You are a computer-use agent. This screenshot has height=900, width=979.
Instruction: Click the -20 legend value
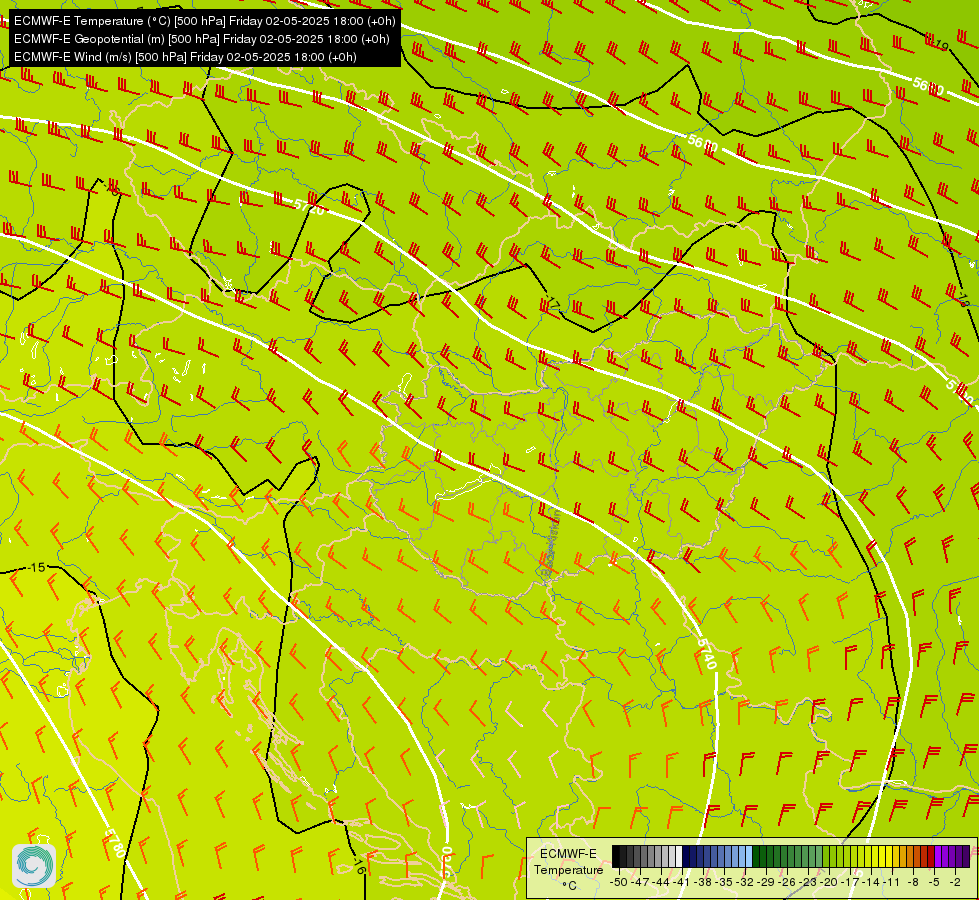coord(829,882)
